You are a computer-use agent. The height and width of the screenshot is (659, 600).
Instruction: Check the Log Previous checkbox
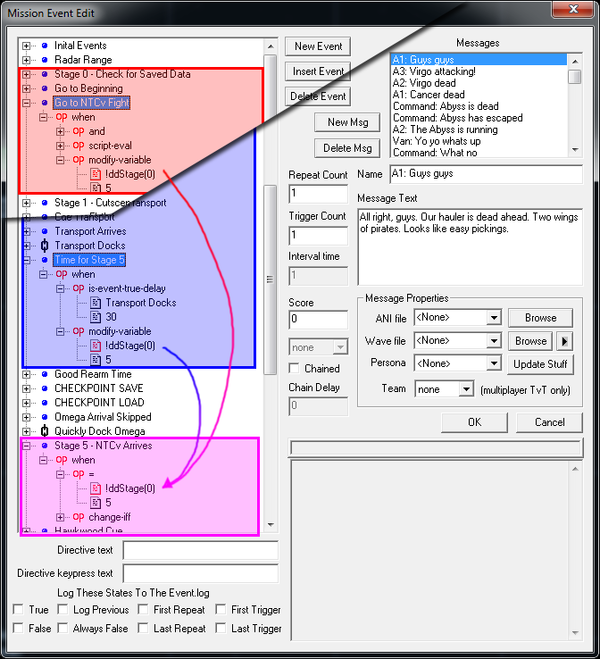[x=63, y=609]
